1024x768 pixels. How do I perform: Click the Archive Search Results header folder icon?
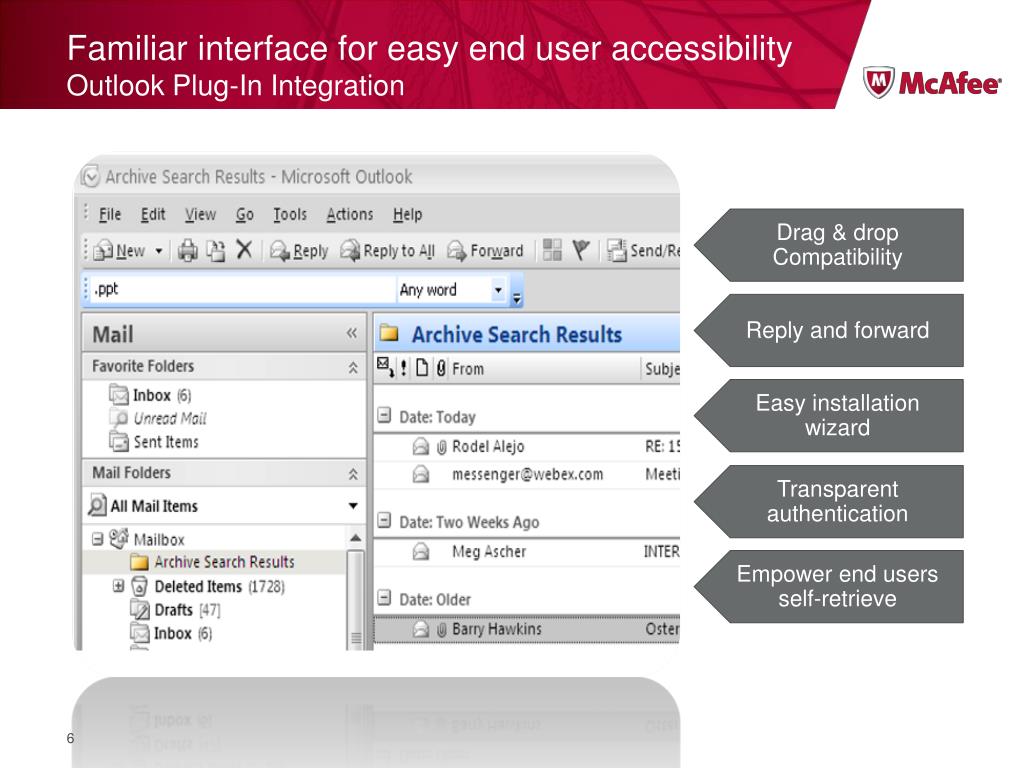pos(389,333)
